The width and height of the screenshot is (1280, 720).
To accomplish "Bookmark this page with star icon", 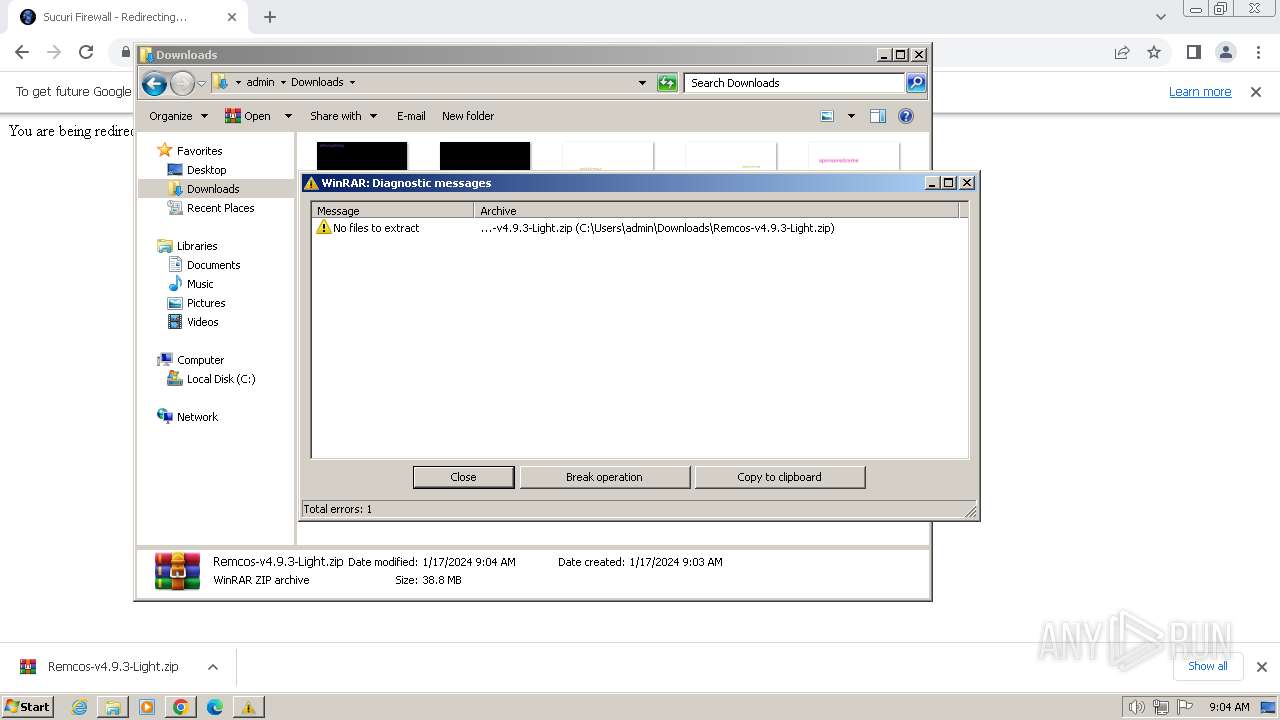I will [x=1154, y=52].
